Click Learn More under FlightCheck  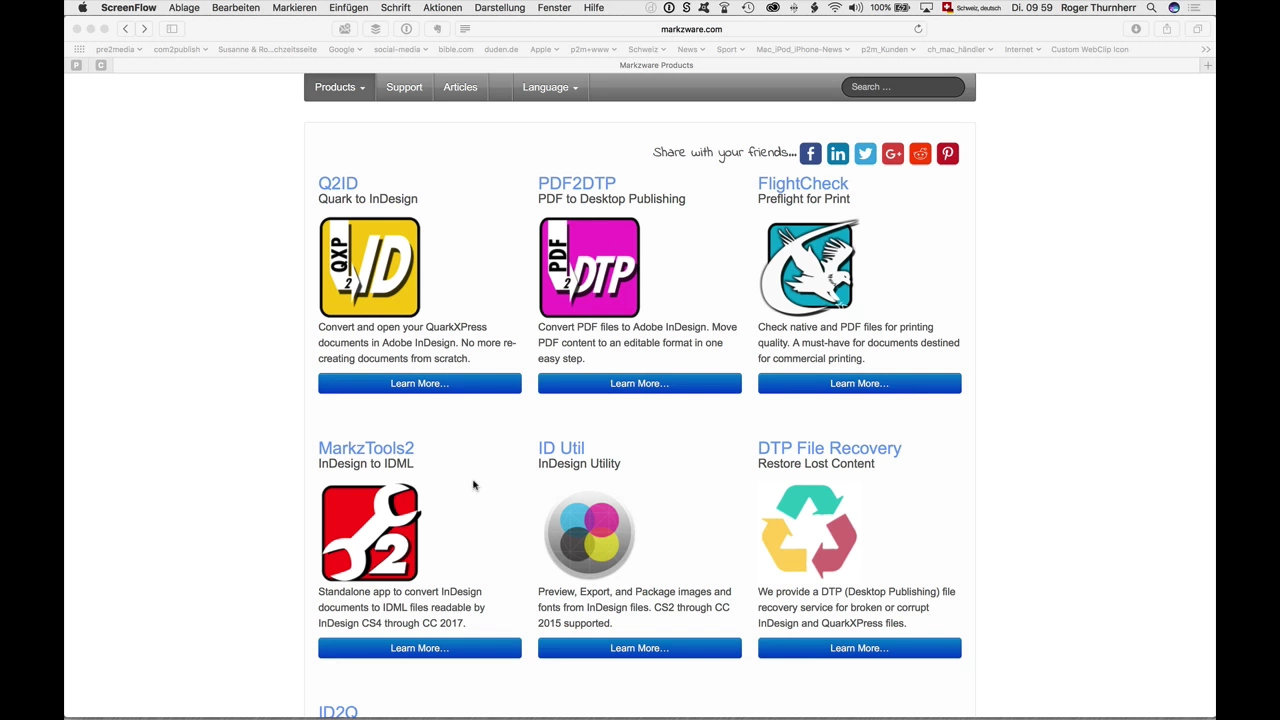(860, 384)
